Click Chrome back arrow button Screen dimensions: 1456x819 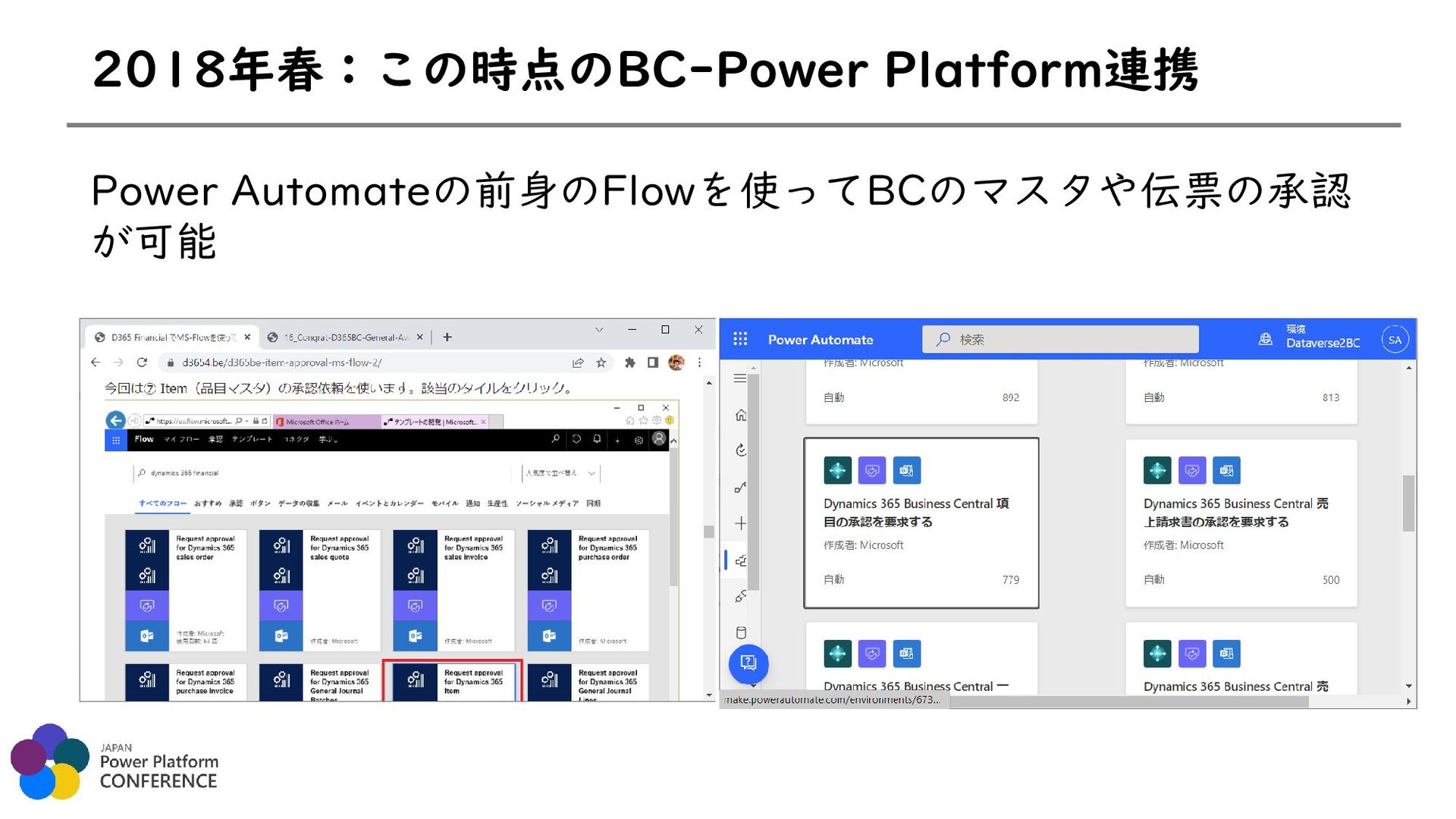click(96, 362)
